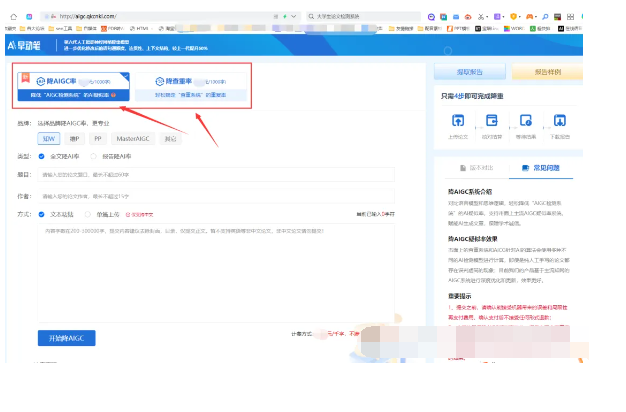
Task: Click the waiting for result step icon
Action: click(526, 120)
